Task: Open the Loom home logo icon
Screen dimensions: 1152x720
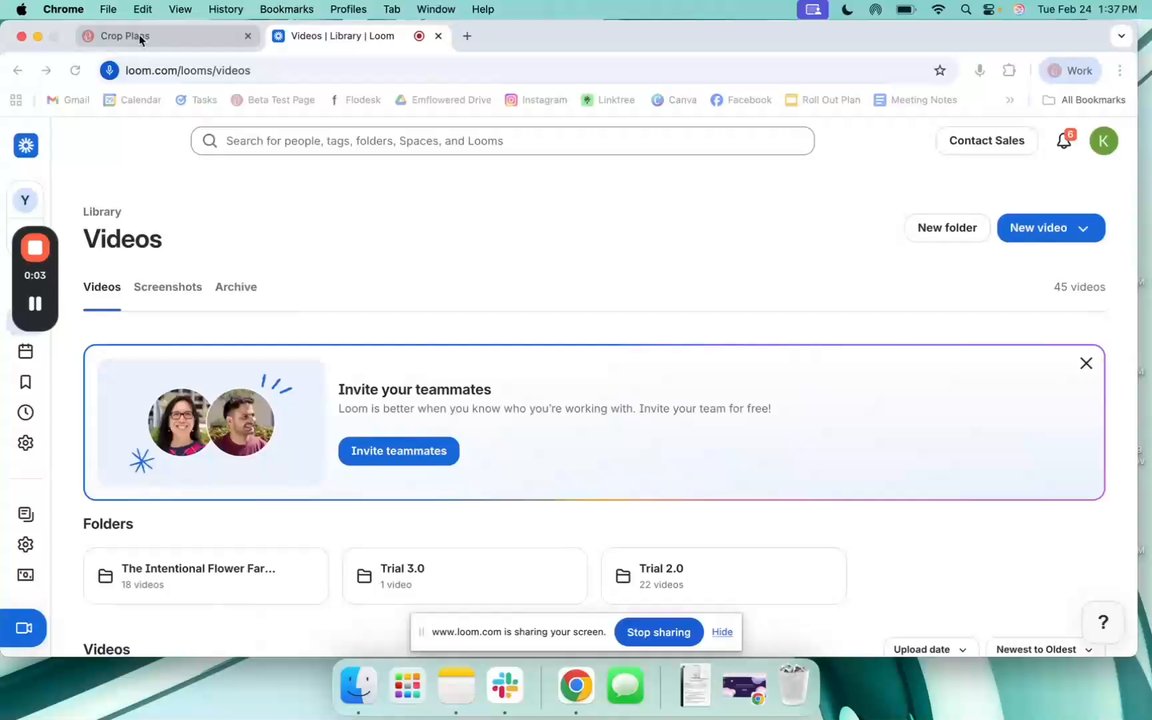Action: pyautogui.click(x=26, y=145)
